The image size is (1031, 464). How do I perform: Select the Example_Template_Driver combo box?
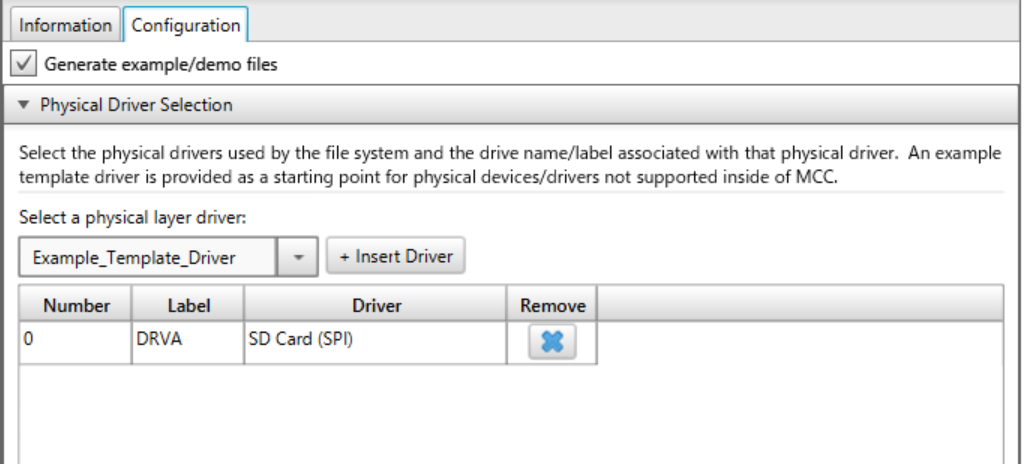pyautogui.click(x=168, y=257)
